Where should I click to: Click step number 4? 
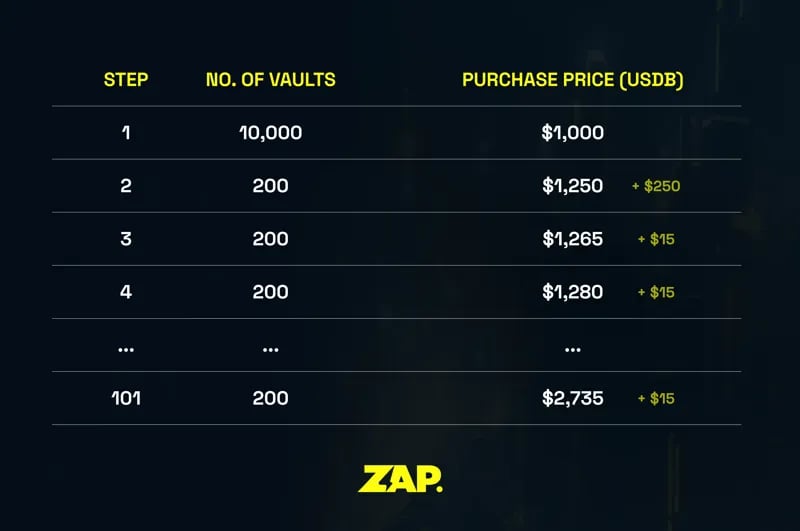[x=126, y=292]
